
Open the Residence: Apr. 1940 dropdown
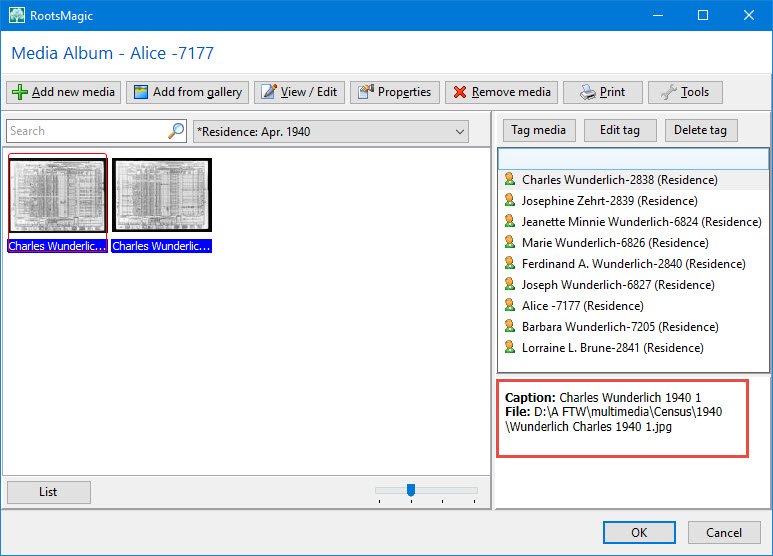(331, 132)
